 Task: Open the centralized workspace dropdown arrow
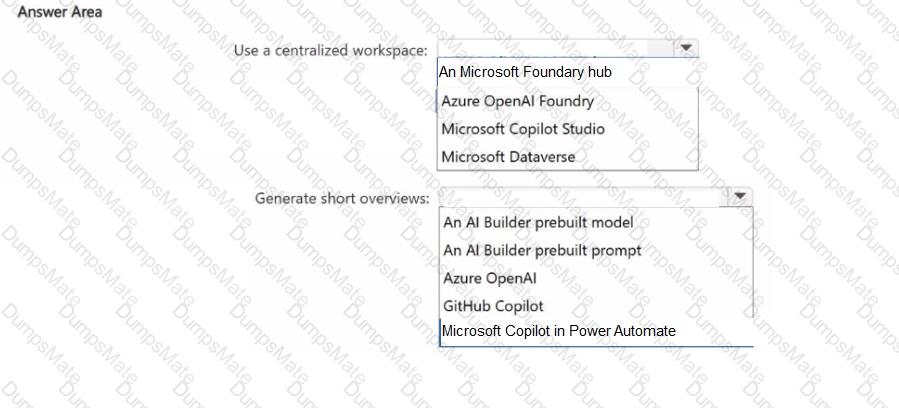click(x=686, y=48)
